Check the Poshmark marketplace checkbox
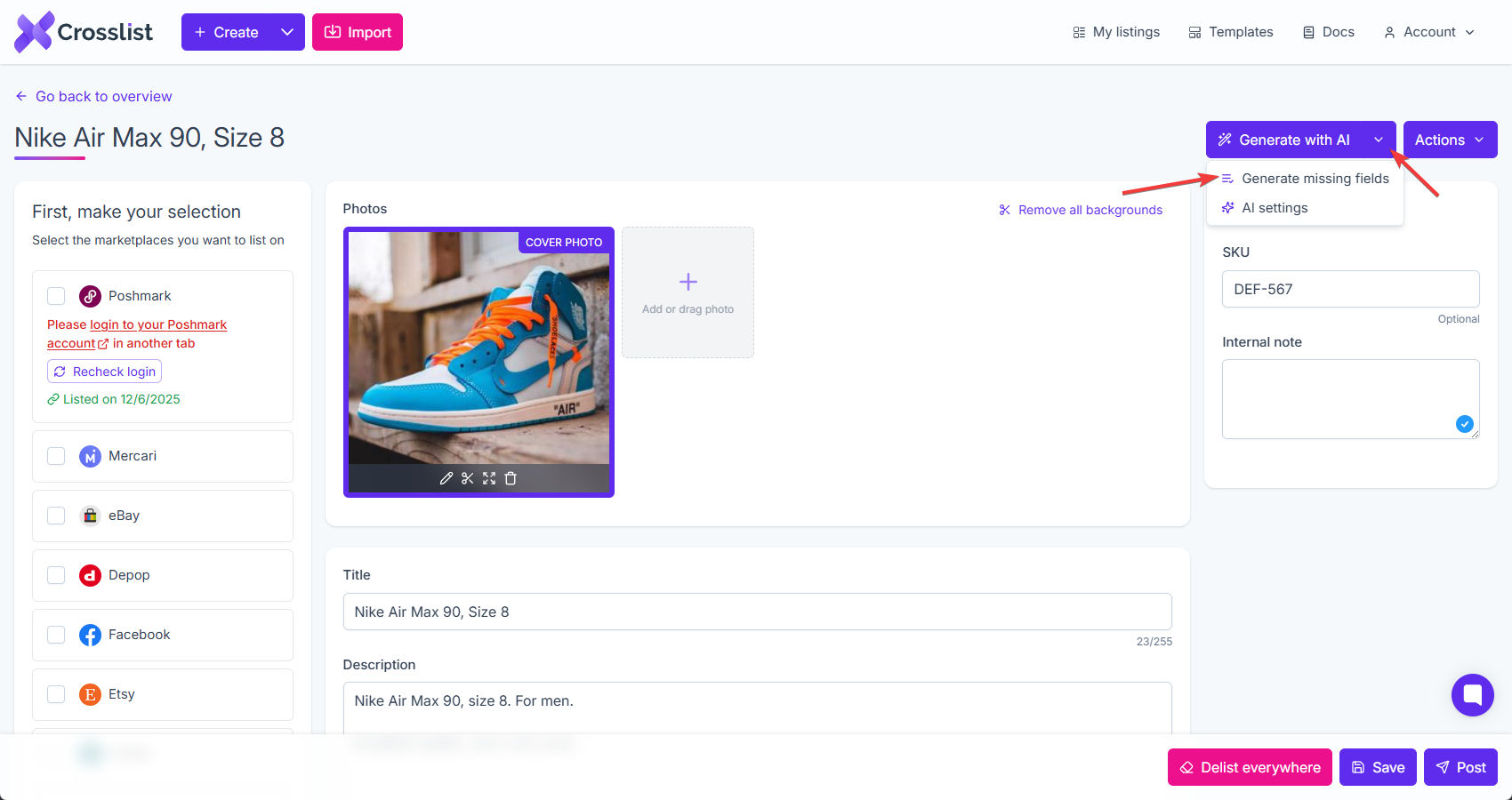The width and height of the screenshot is (1512, 800). coord(56,296)
